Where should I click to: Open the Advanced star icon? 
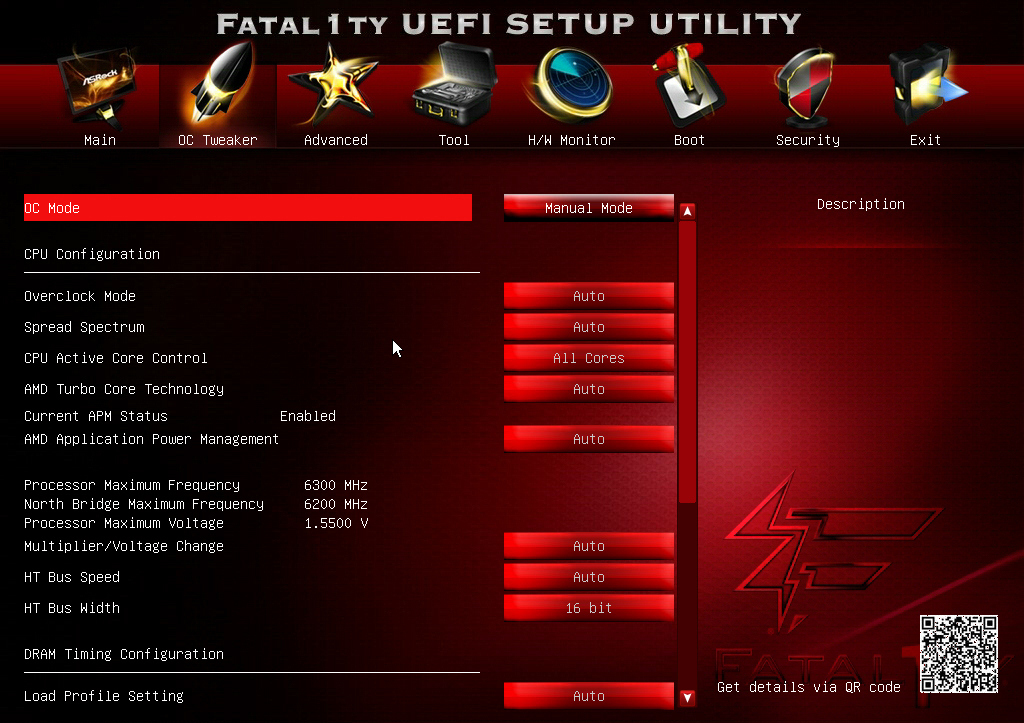pyautogui.click(x=334, y=86)
